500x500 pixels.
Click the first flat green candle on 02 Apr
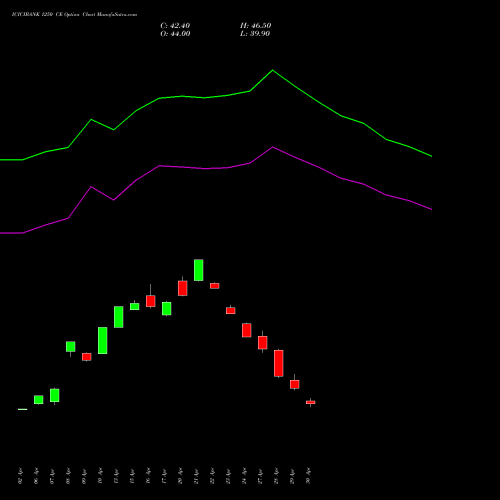pyautogui.click(x=23, y=409)
